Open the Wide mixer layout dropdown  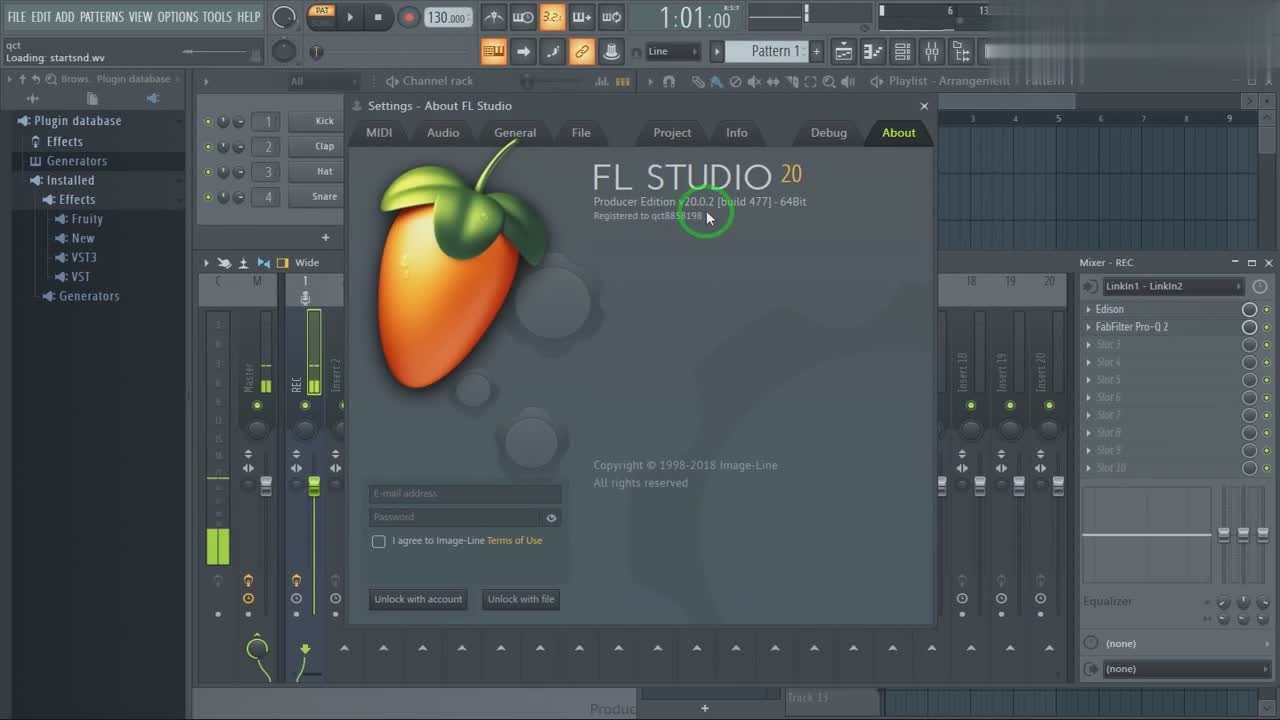click(306, 263)
